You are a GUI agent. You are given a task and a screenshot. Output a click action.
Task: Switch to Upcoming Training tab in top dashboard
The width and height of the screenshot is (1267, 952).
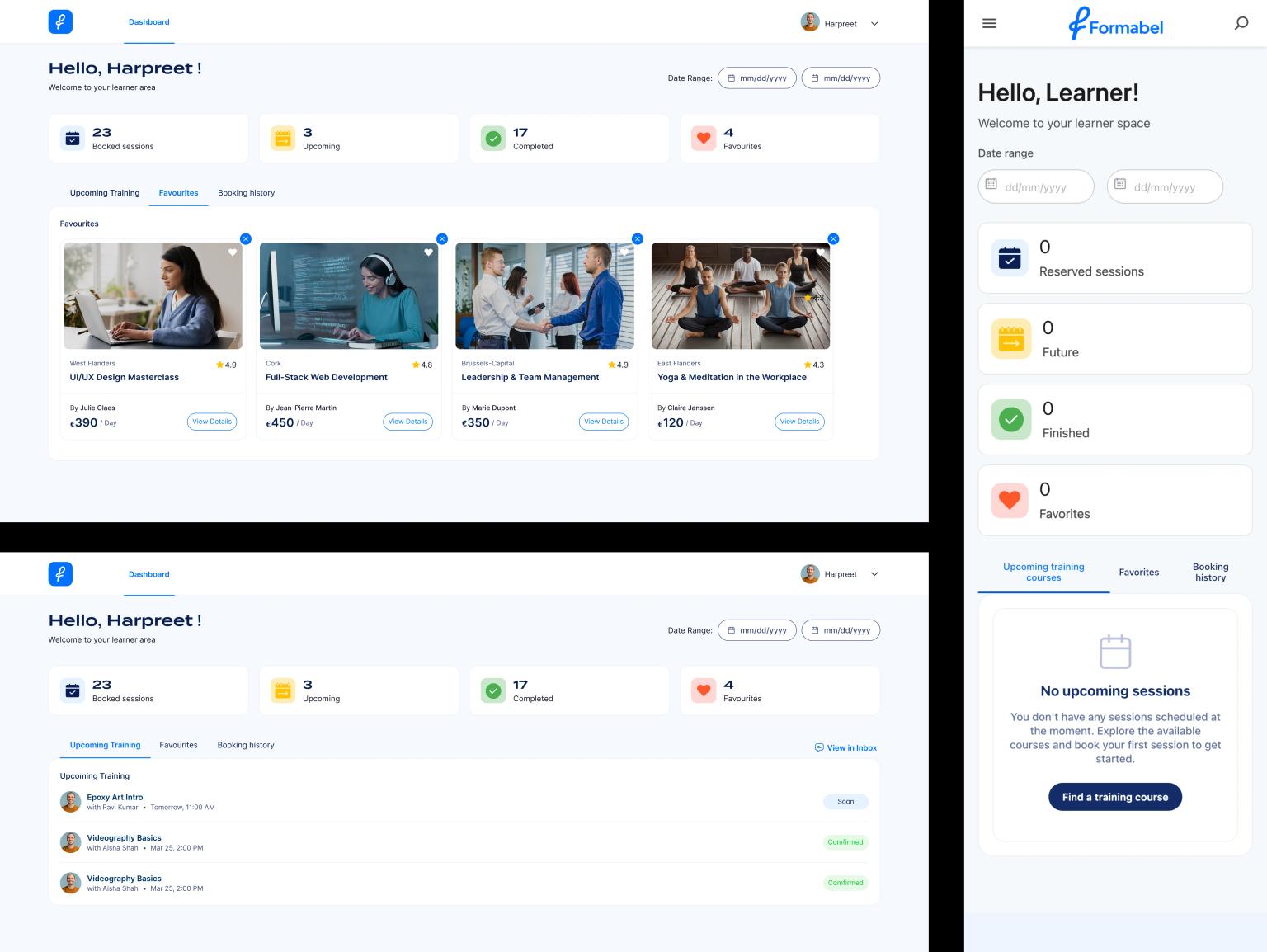105,193
